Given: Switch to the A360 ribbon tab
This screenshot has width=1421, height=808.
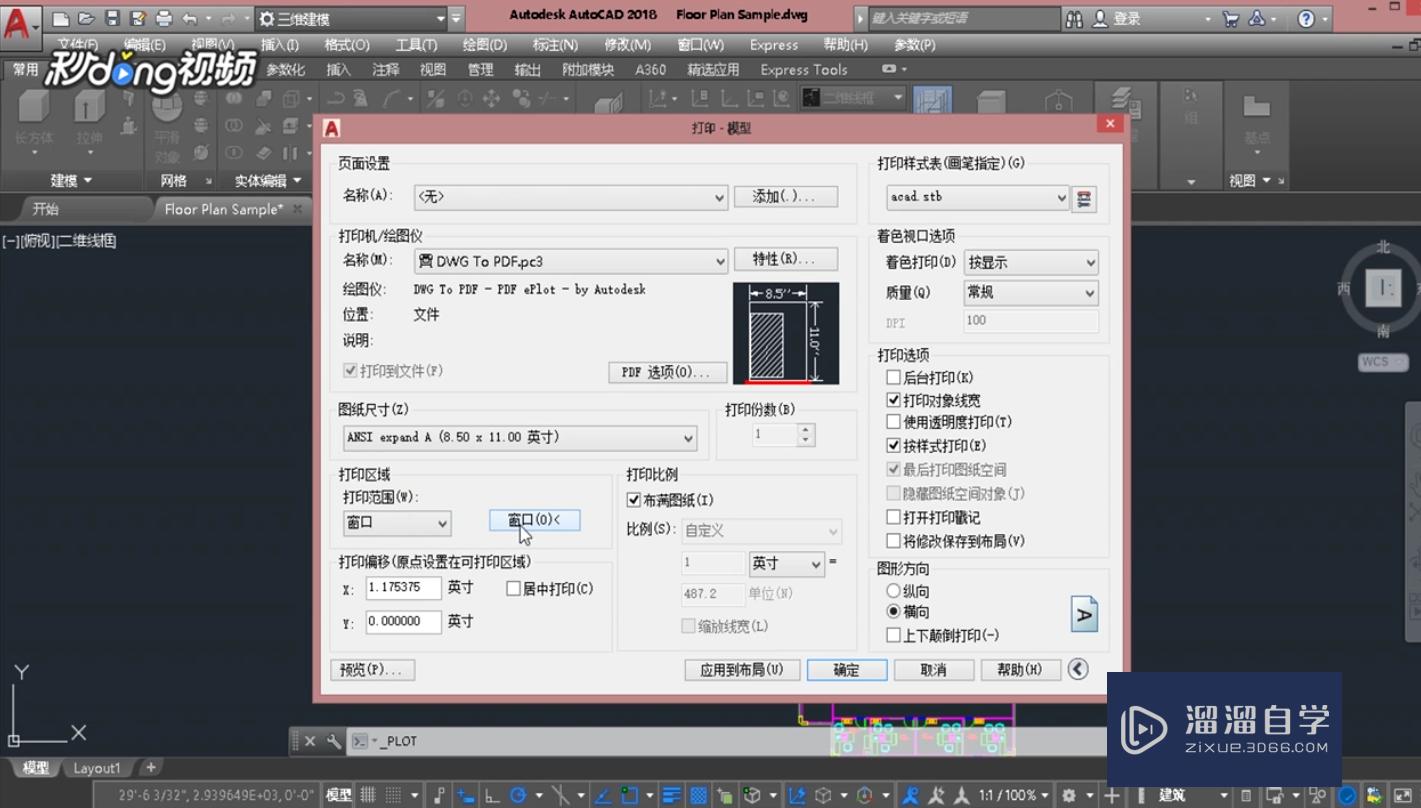Looking at the screenshot, I should pyautogui.click(x=651, y=70).
